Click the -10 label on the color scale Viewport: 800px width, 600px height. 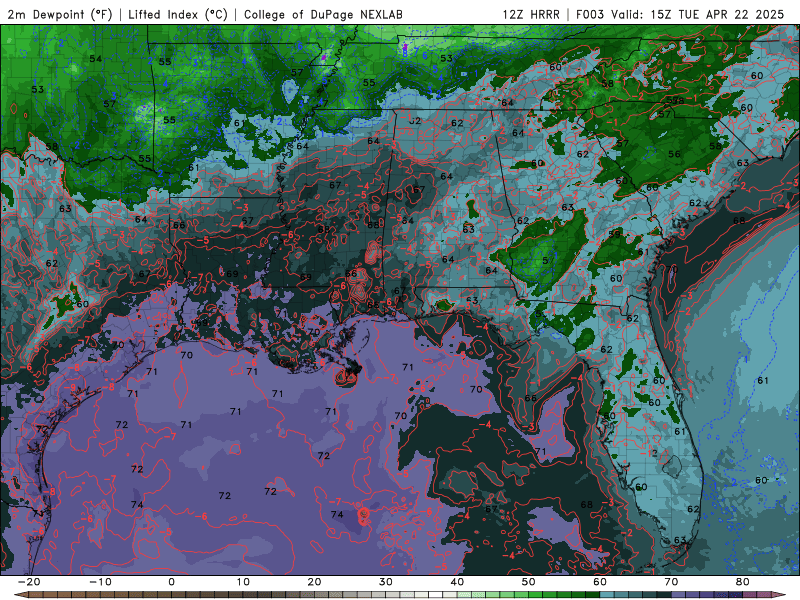coord(100,582)
